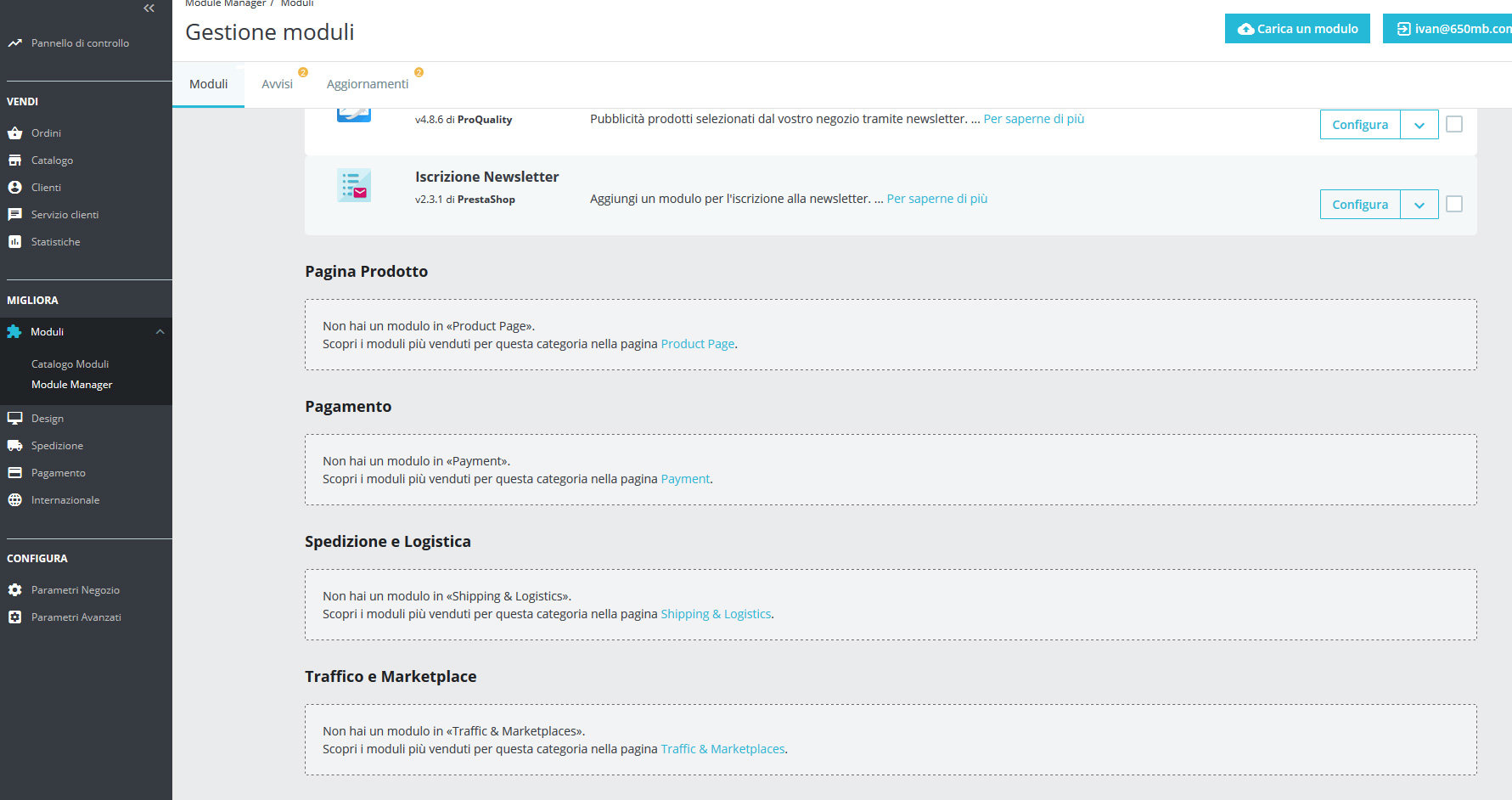Click the Iscrizione Newsletter module icon
This screenshot has width=1512, height=800.
coord(354,185)
